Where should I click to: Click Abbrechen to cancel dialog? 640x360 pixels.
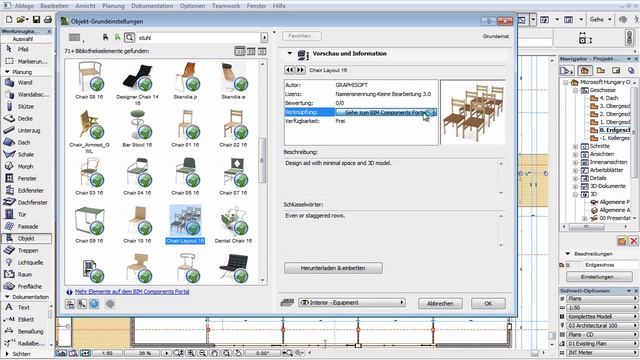tap(440, 303)
